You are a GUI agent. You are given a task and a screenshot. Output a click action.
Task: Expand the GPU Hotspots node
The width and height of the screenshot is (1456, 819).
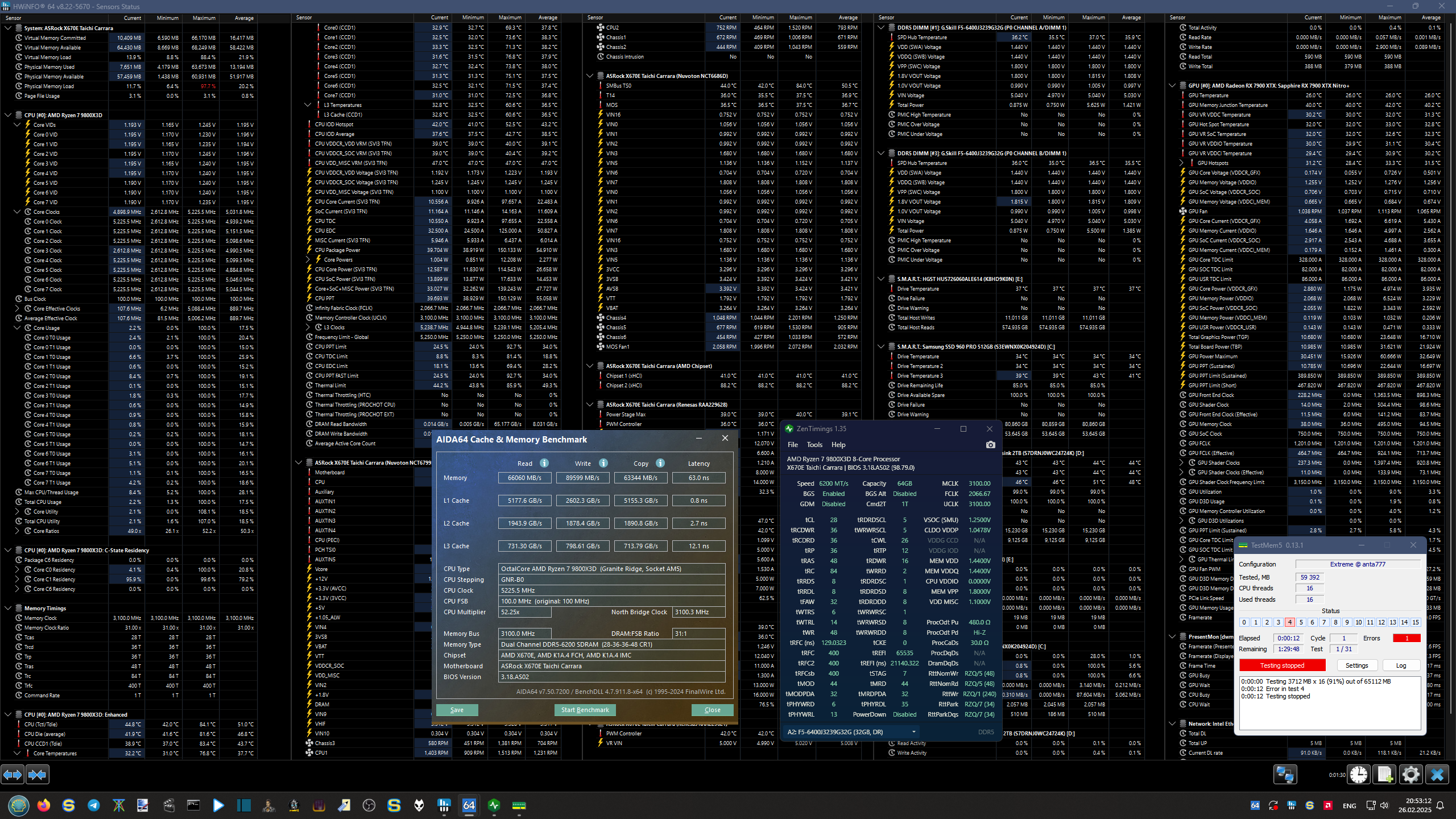coord(1181,163)
